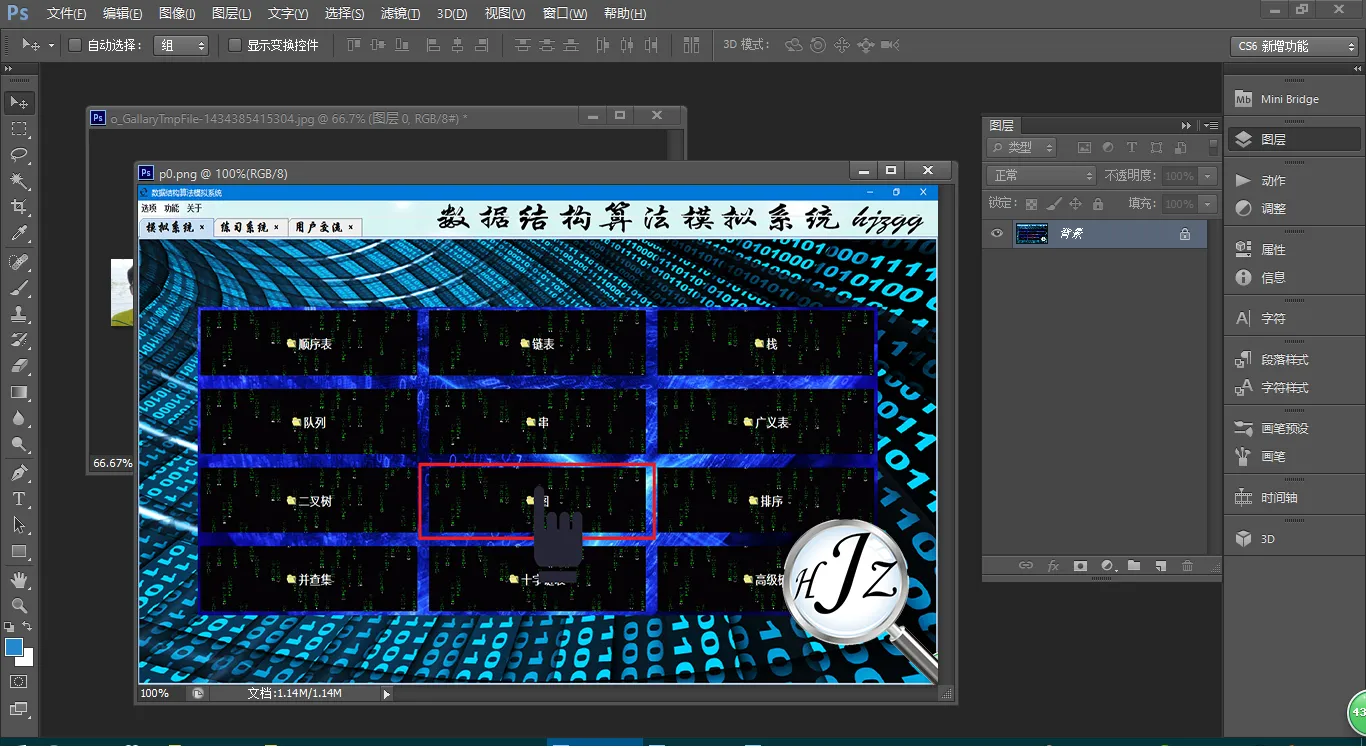Screen dimensions: 1366x748
Task: Select the Lasso tool
Action: click(19, 155)
